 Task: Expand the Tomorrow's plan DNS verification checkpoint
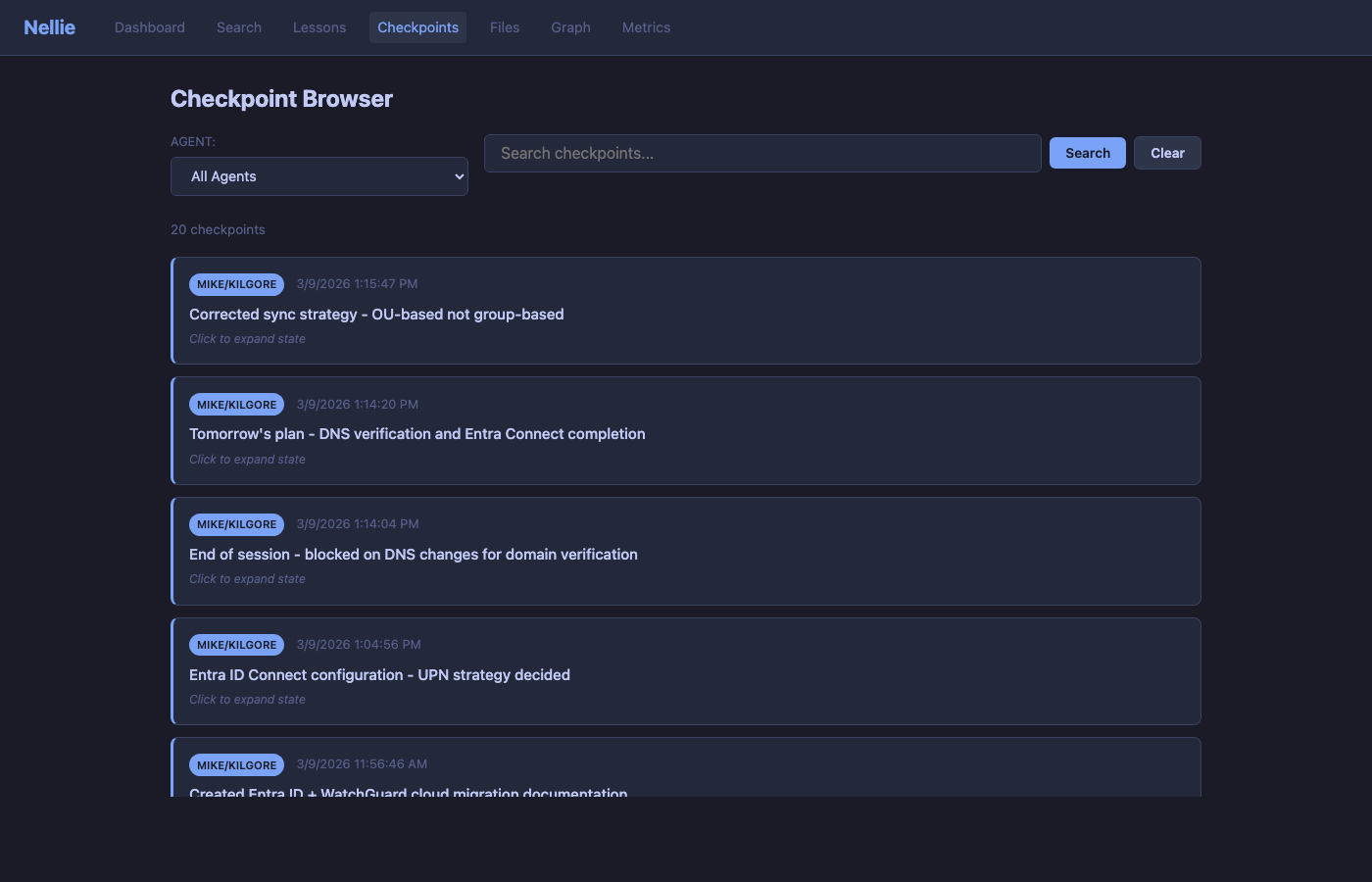point(416,434)
